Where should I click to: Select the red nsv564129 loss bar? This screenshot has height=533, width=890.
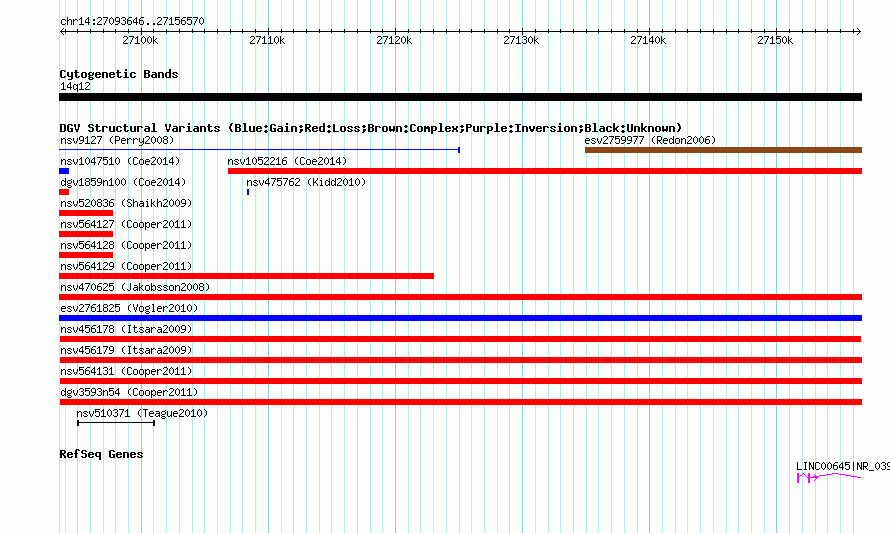pos(246,276)
